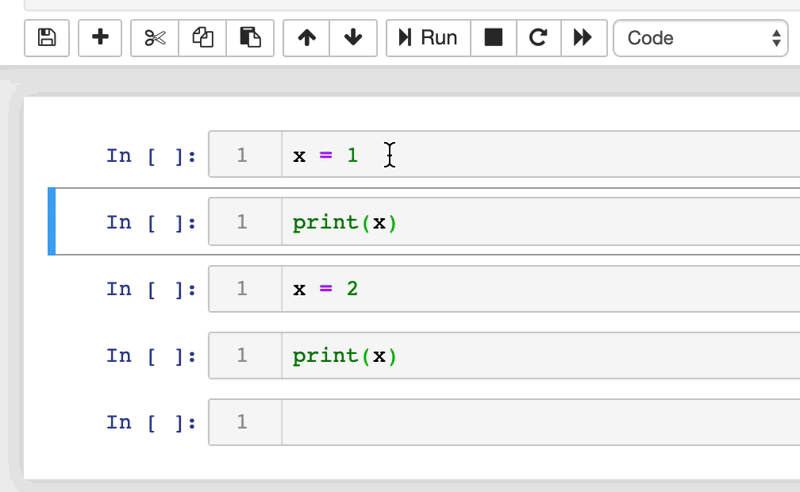The width and height of the screenshot is (800, 492).
Task: Copy the selected cells icon
Action: 202,38
